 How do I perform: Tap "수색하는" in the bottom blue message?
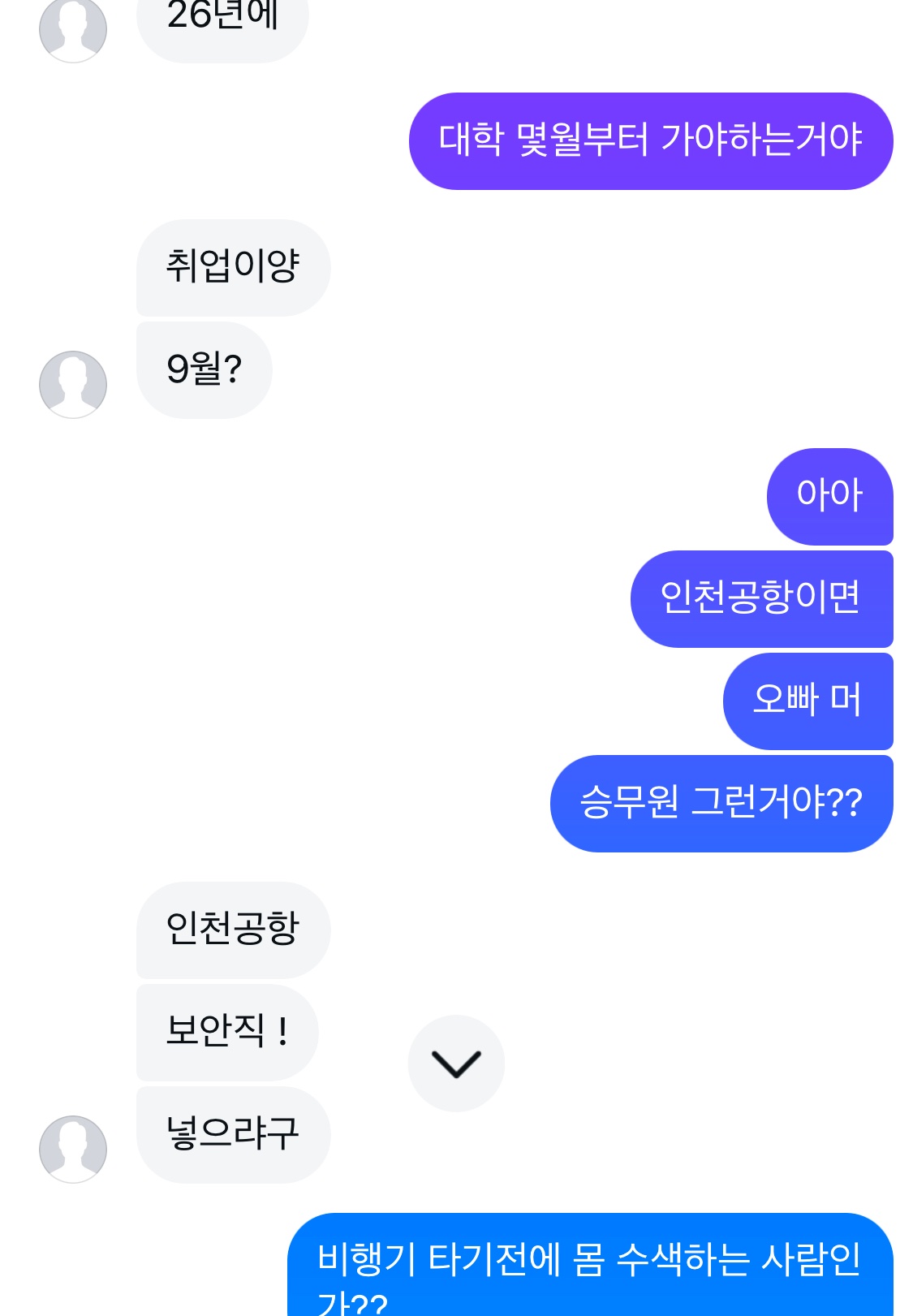click(683, 1259)
